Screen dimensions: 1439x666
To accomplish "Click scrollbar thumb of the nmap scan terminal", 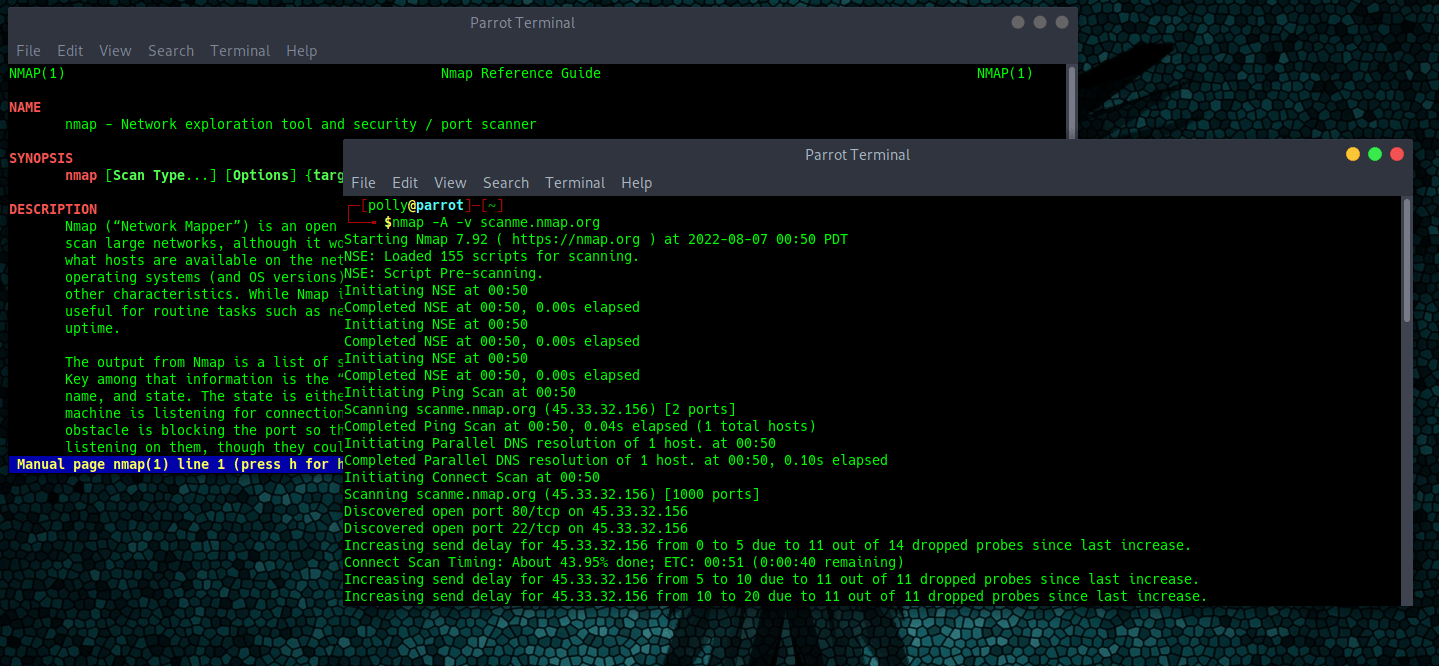I will tap(1406, 260).
